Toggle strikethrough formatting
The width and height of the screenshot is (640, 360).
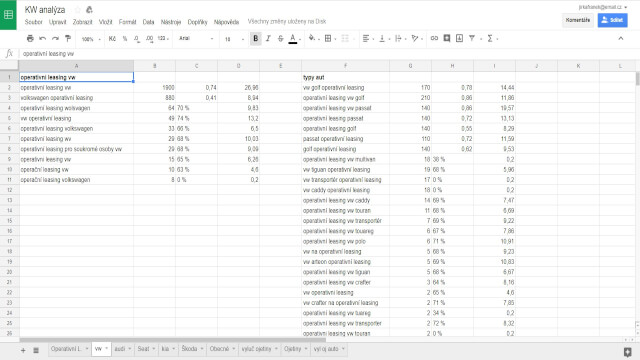point(280,38)
